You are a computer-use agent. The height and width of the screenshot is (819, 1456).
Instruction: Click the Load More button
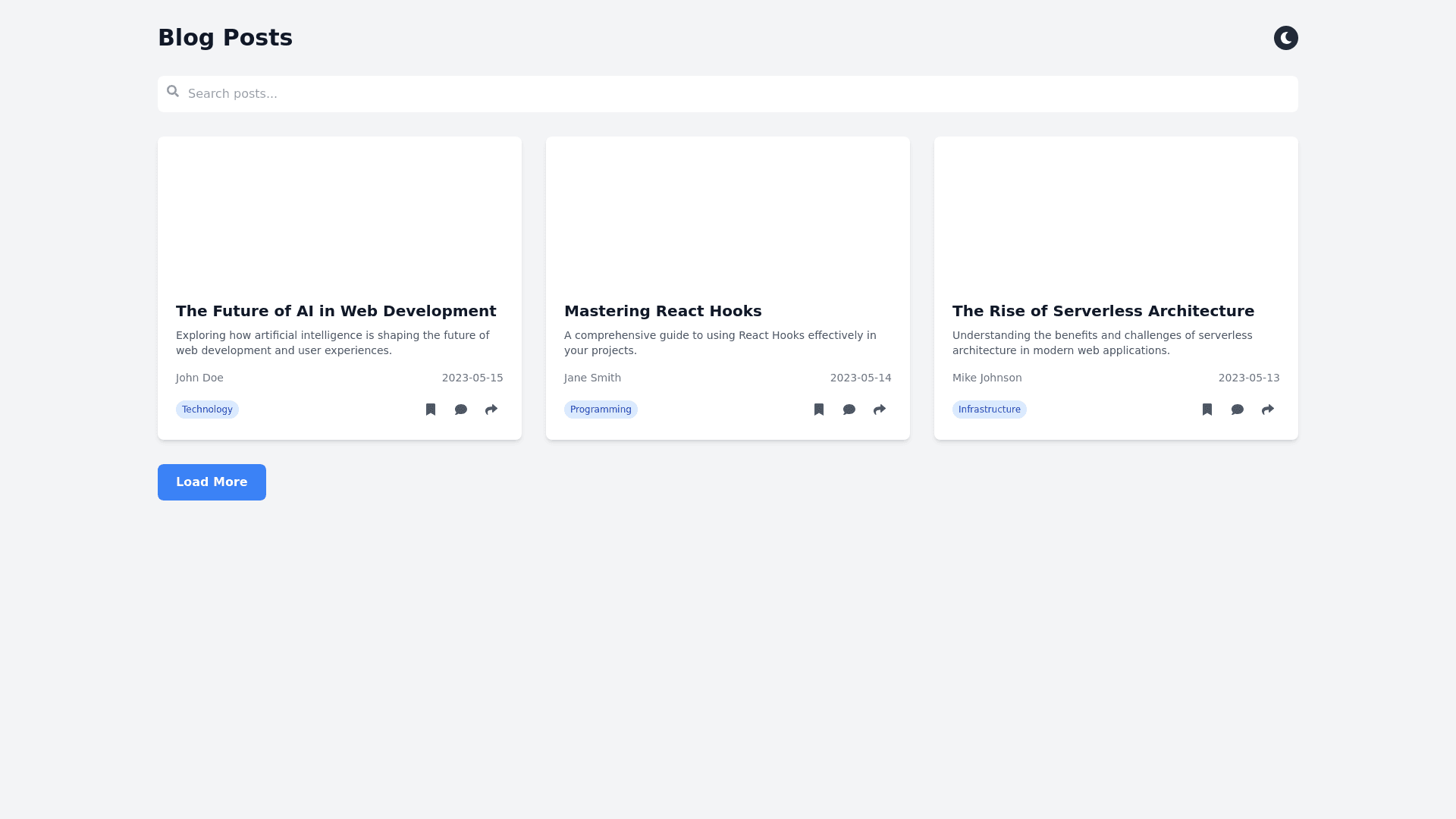[x=212, y=482]
